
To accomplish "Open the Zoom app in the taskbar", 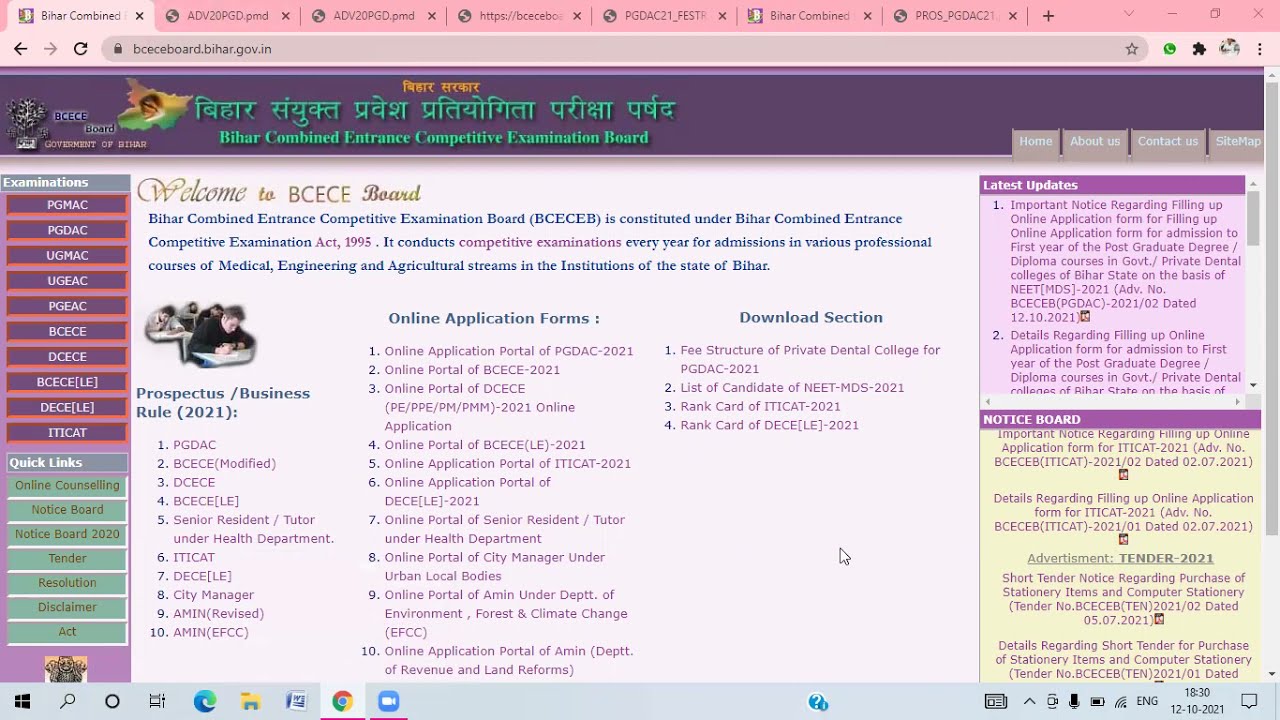I will (388, 701).
